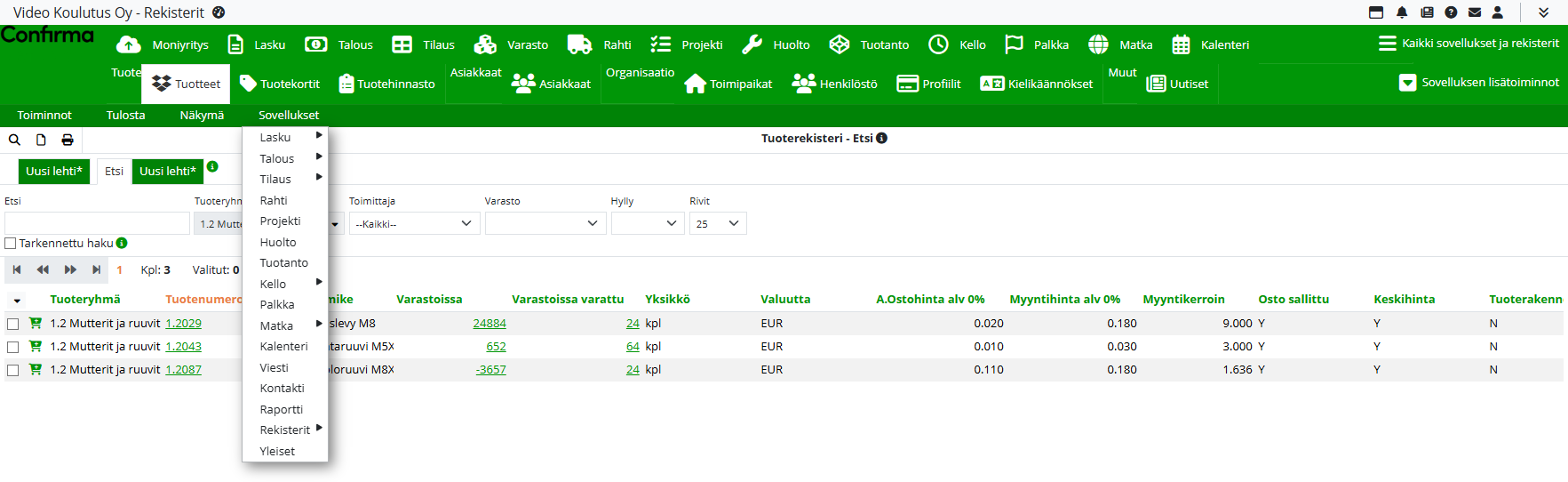
Task: Enable the Tarkennettu haku checkbox
Action: (x=11, y=243)
